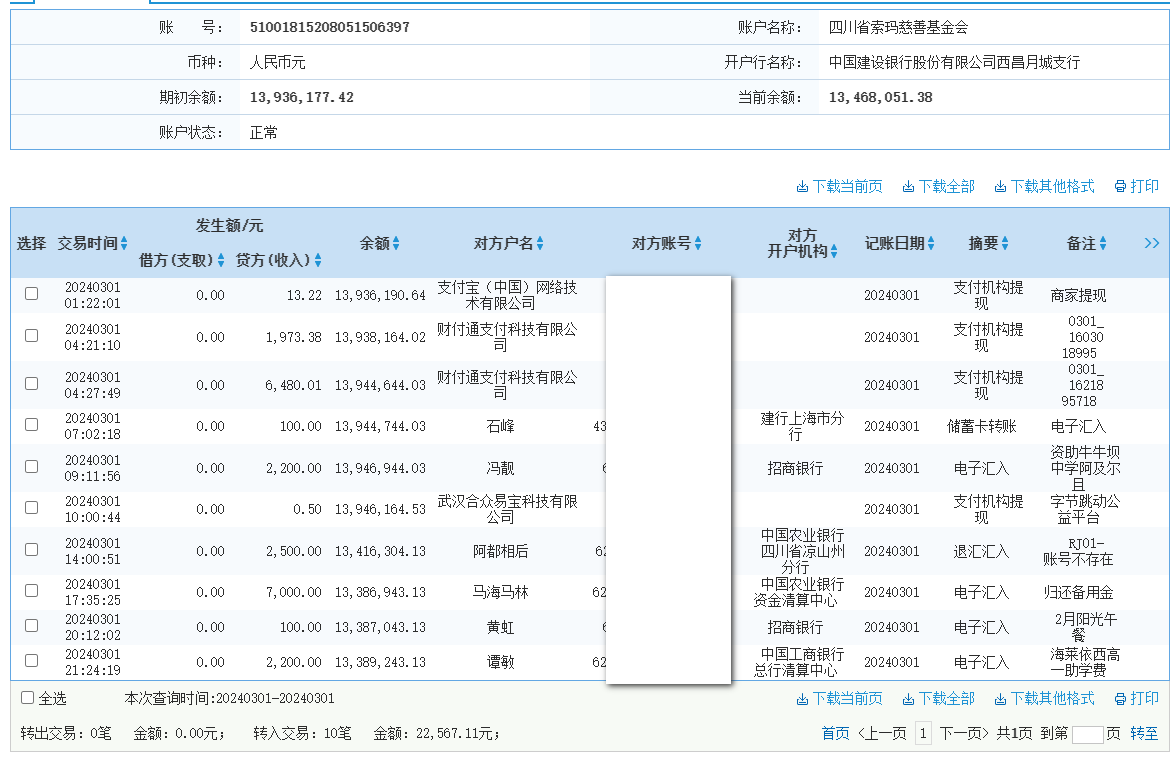
Task: Check the 武汉合众易宝科技 row checkbox
Action: pos(32,508)
